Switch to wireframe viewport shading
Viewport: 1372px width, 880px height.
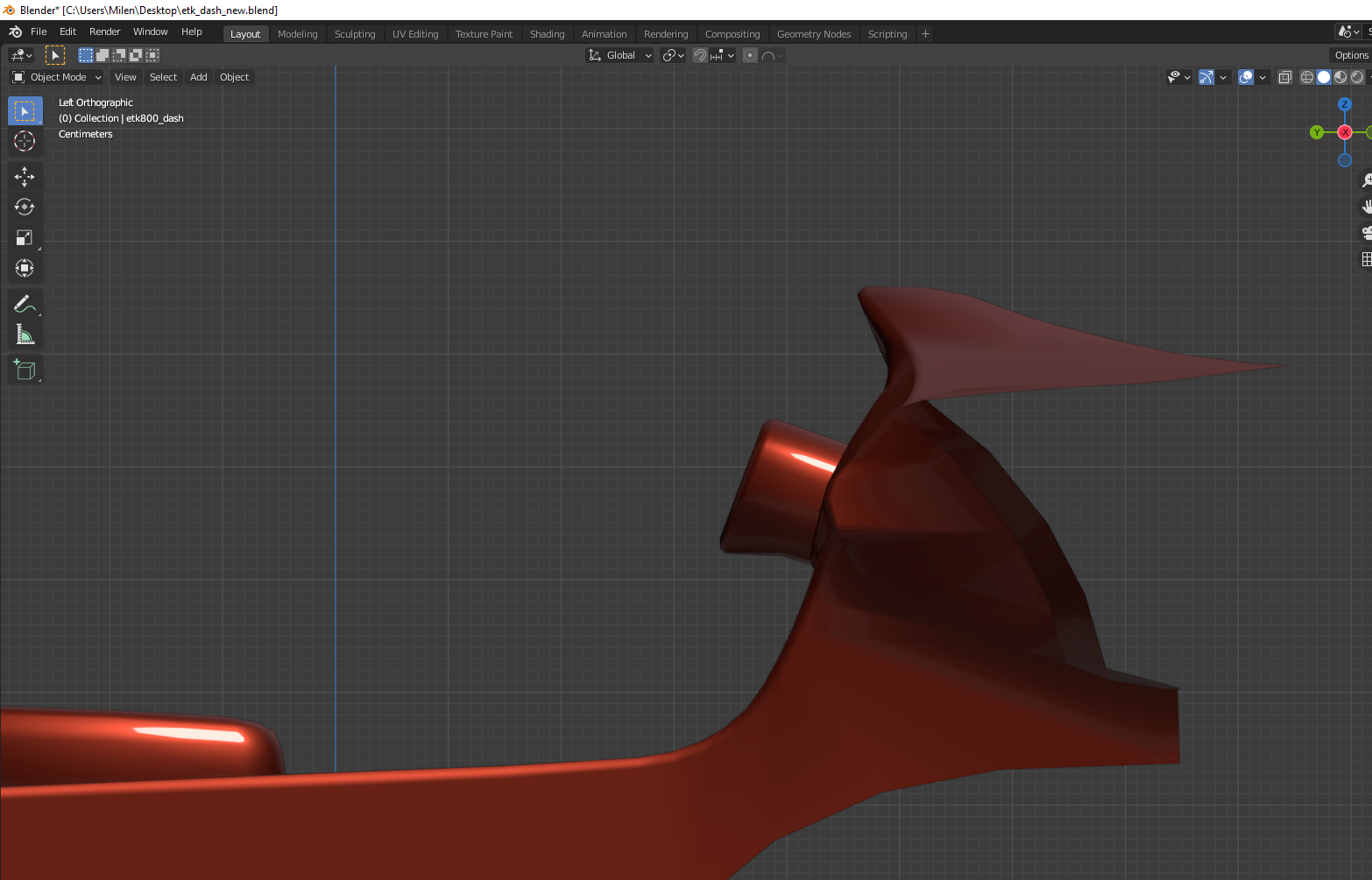[1306, 77]
